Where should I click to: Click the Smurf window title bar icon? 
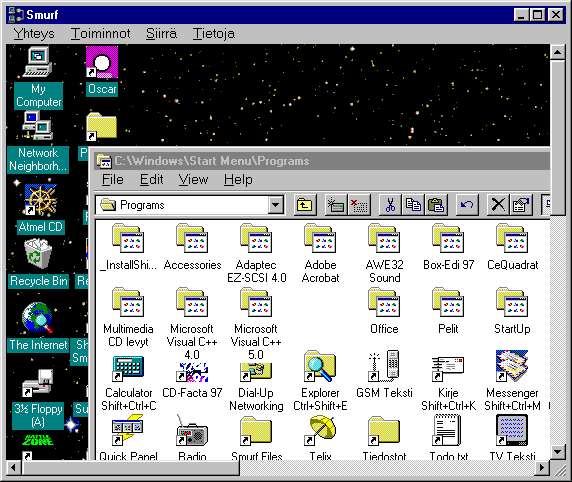coord(16,15)
